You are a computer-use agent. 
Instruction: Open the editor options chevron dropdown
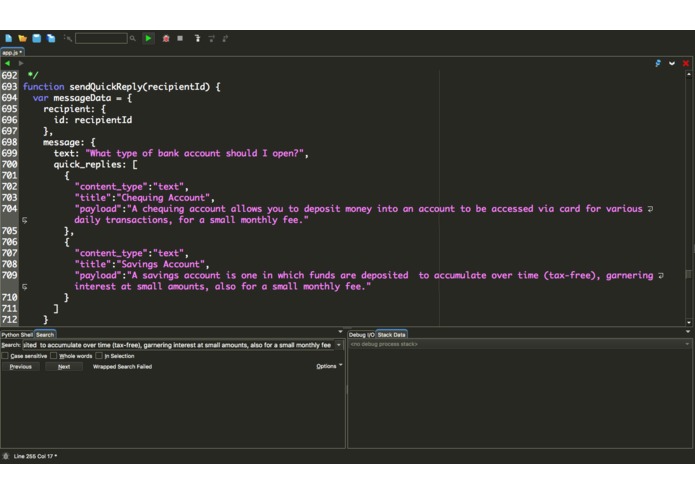[672, 63]
